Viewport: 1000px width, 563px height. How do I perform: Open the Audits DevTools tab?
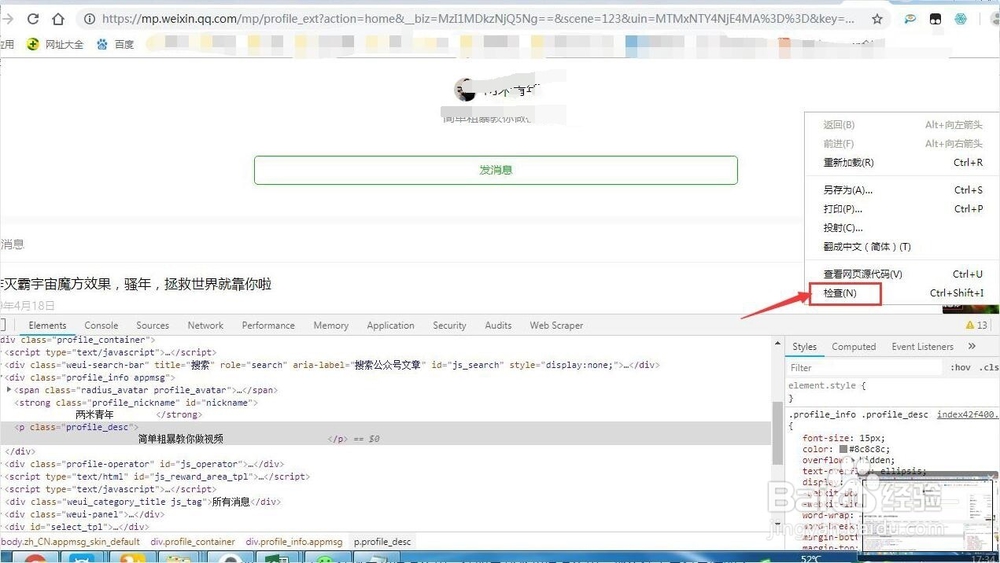click(x=498, y=325)
